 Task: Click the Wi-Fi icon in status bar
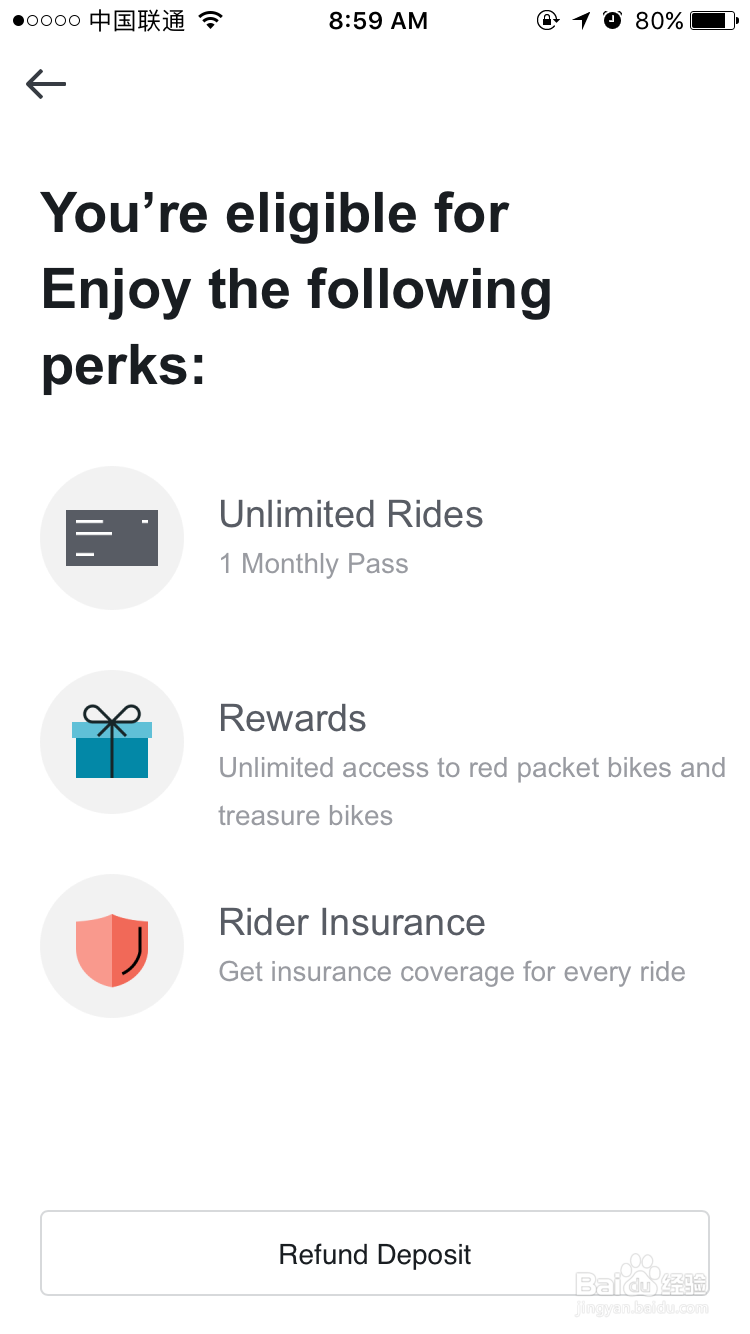tap(211, 20)
